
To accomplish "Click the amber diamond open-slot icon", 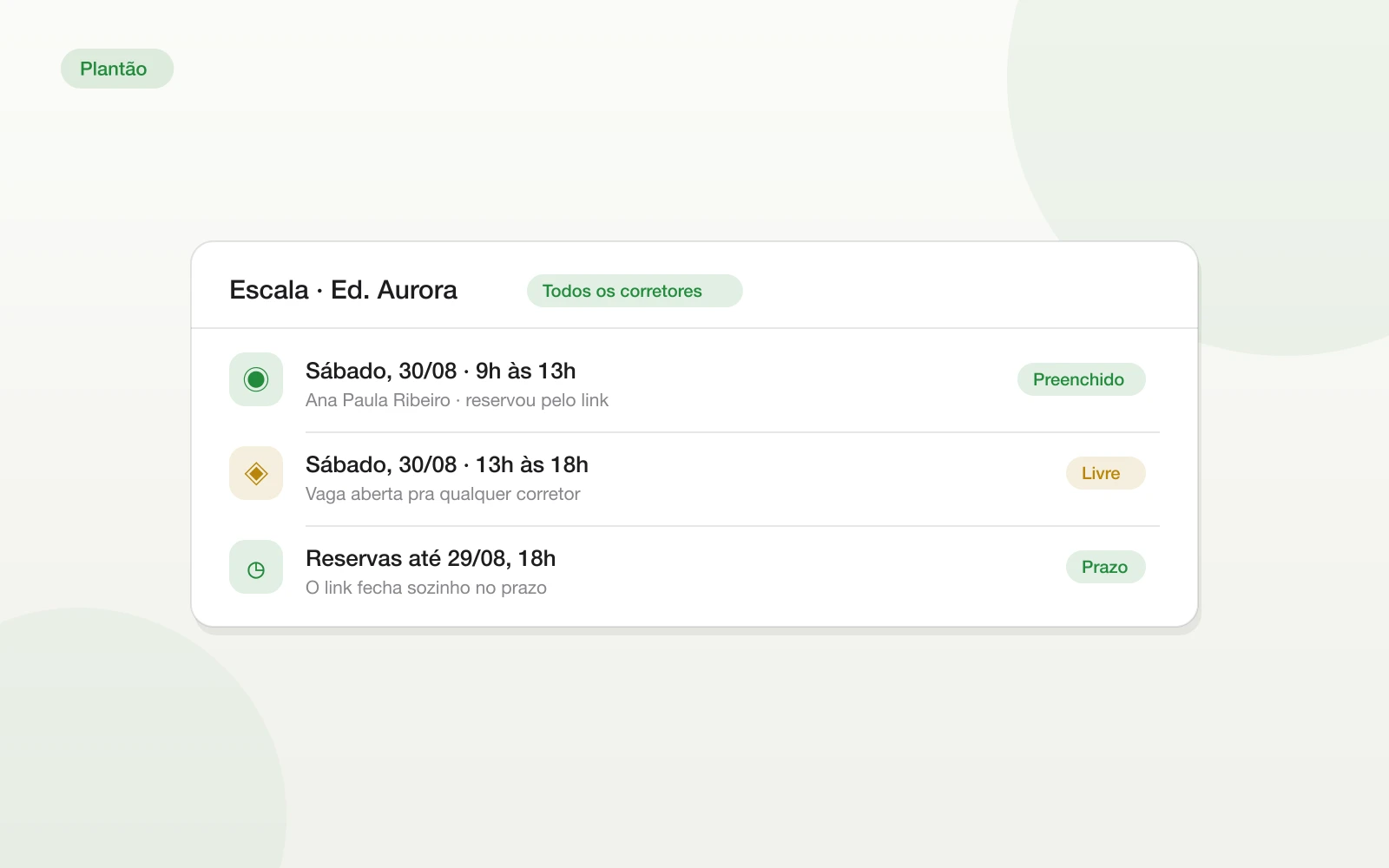I will tap(256, 473).
